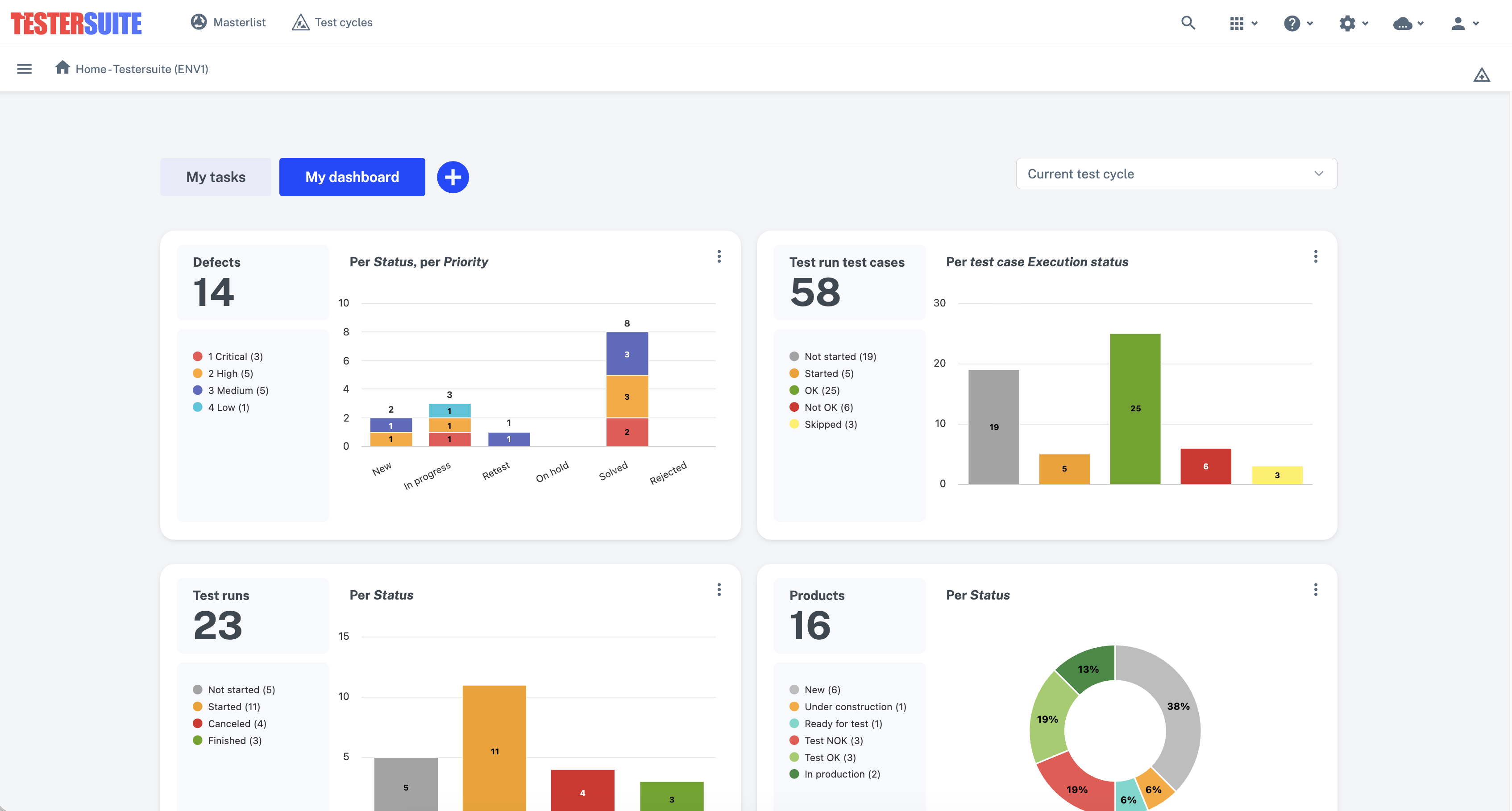The image size is (1512, 811).
Task: Toggle the Skipped (3) legend item
Action: 823,425
